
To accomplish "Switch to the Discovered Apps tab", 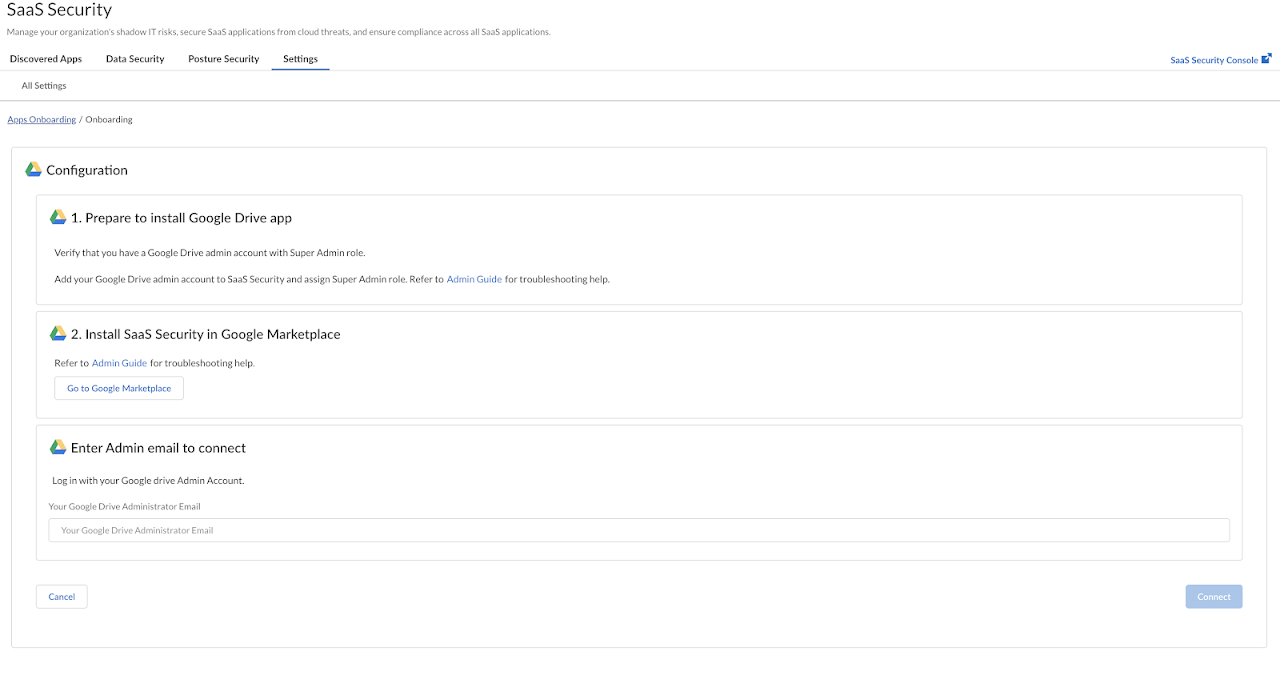I will click(x=46, y=59).
